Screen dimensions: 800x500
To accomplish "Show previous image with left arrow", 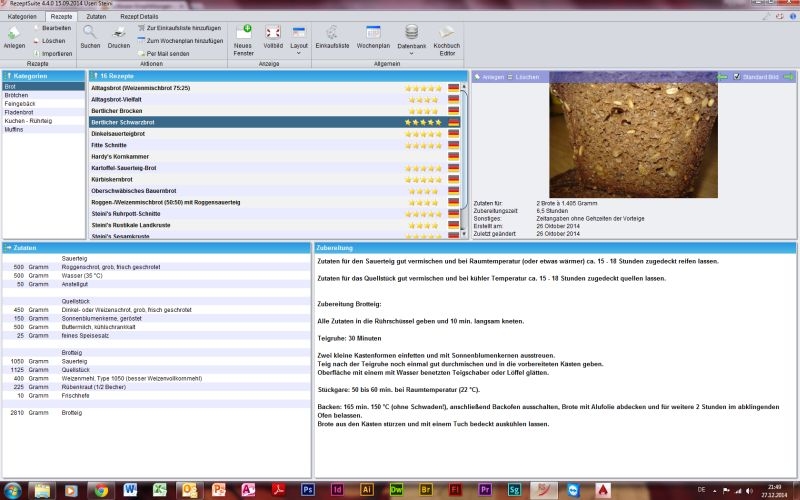I will [722, 77].
